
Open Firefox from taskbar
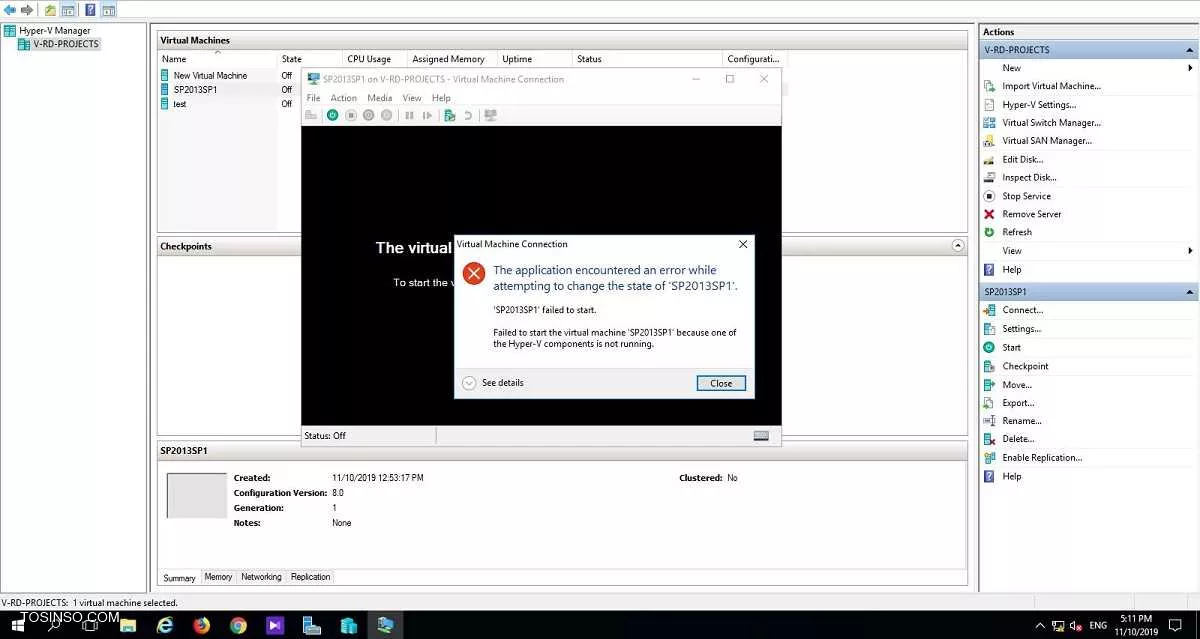point(202,626)
